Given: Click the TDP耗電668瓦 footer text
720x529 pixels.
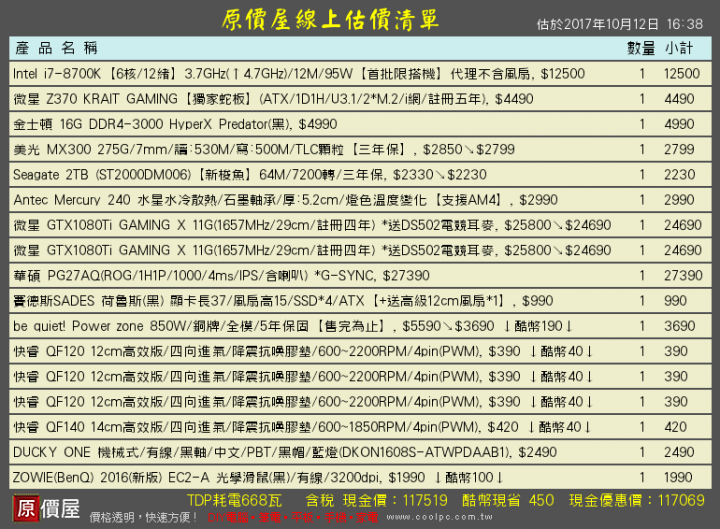Looking at the screenshot, I should click(234, 501).
